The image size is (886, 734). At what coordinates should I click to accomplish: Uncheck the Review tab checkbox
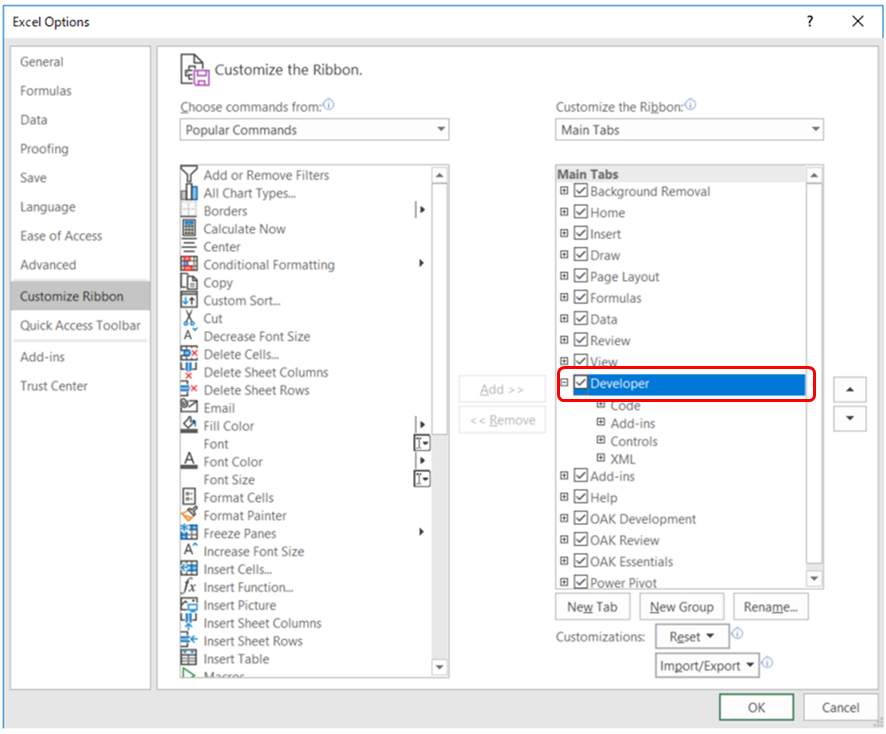(581, 340)
